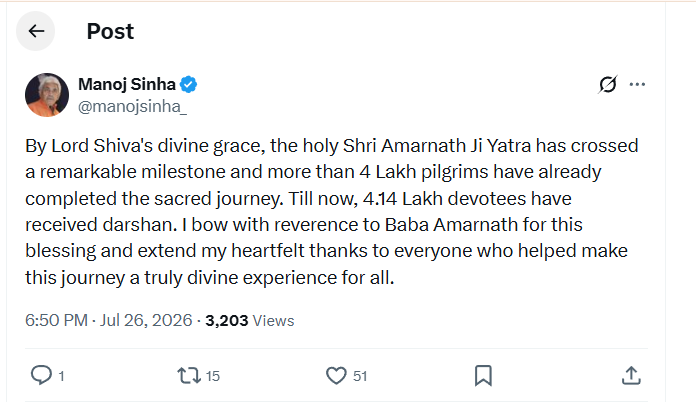Click the blue verified badge
The image size is (696, 402).
coord(189,84)
